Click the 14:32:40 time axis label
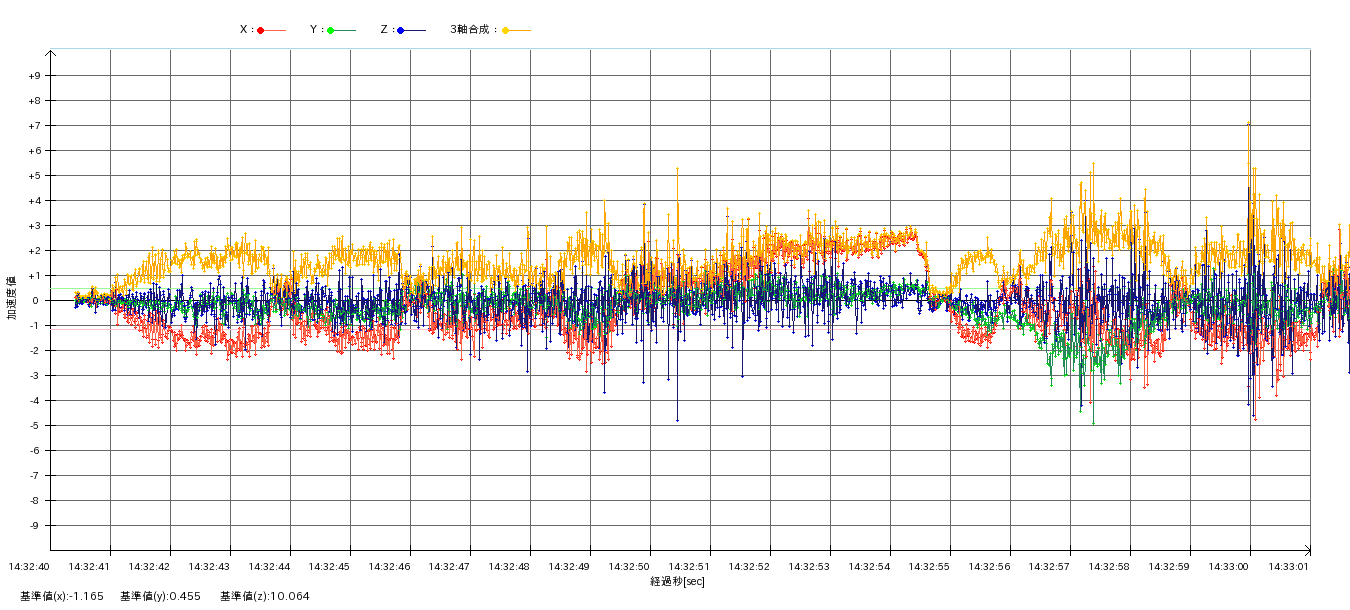Image resolution: width=1350 pixels, height=610 pixels. [x=29, y=567]
